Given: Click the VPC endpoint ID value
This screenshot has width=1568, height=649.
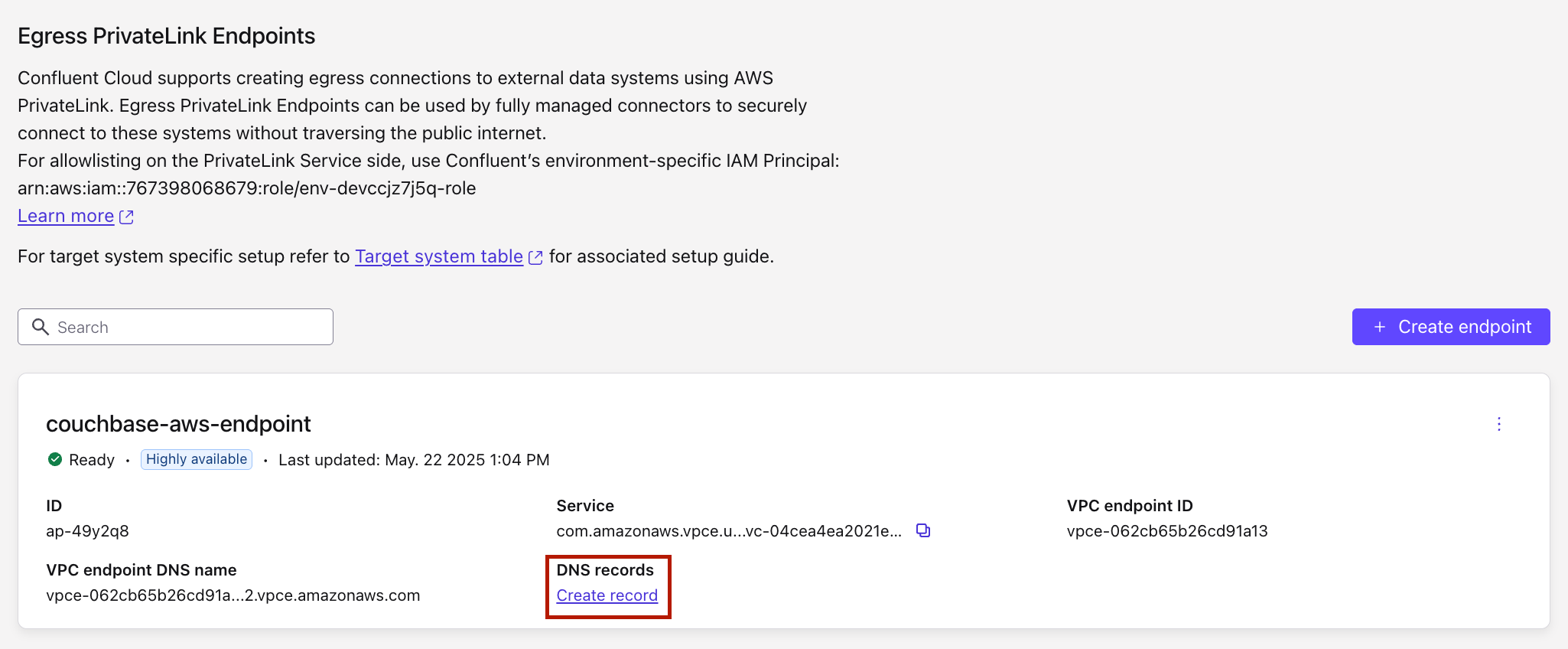Looking at the screenshot, I should tap(1166, 531).
